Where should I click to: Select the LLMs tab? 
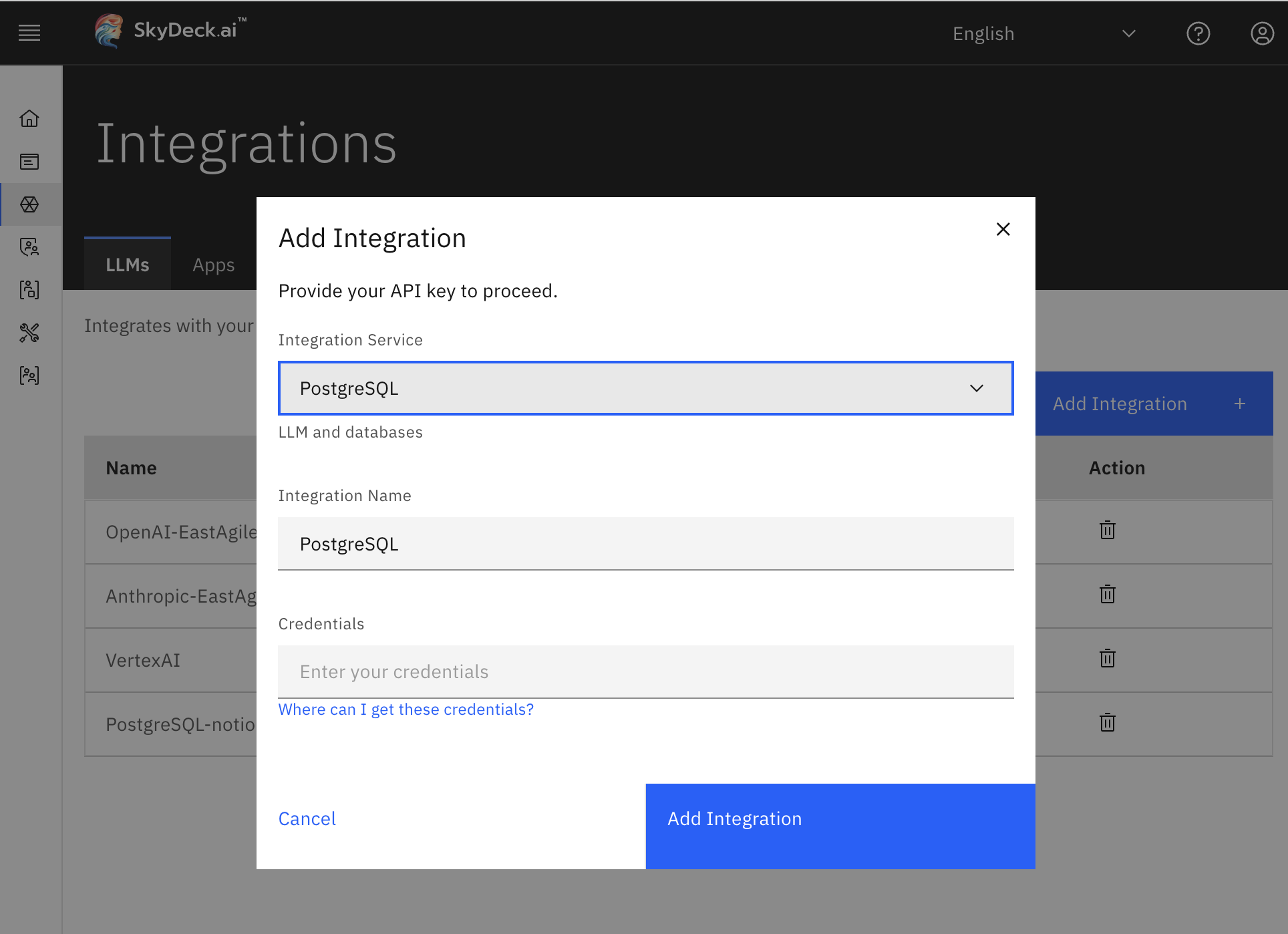point(128,265)
